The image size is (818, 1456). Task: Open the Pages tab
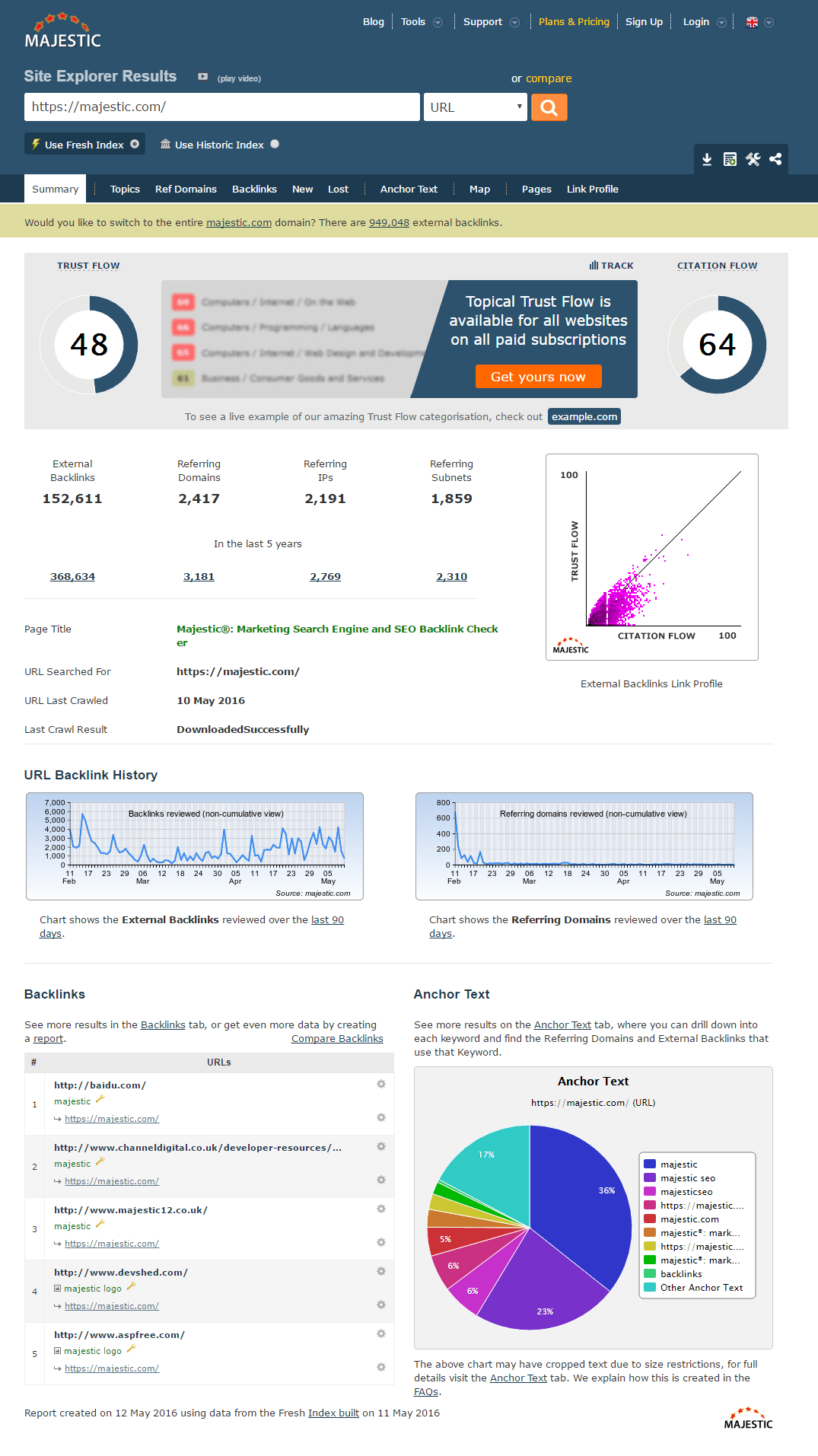pyautogui.click(x=536, y=190)
